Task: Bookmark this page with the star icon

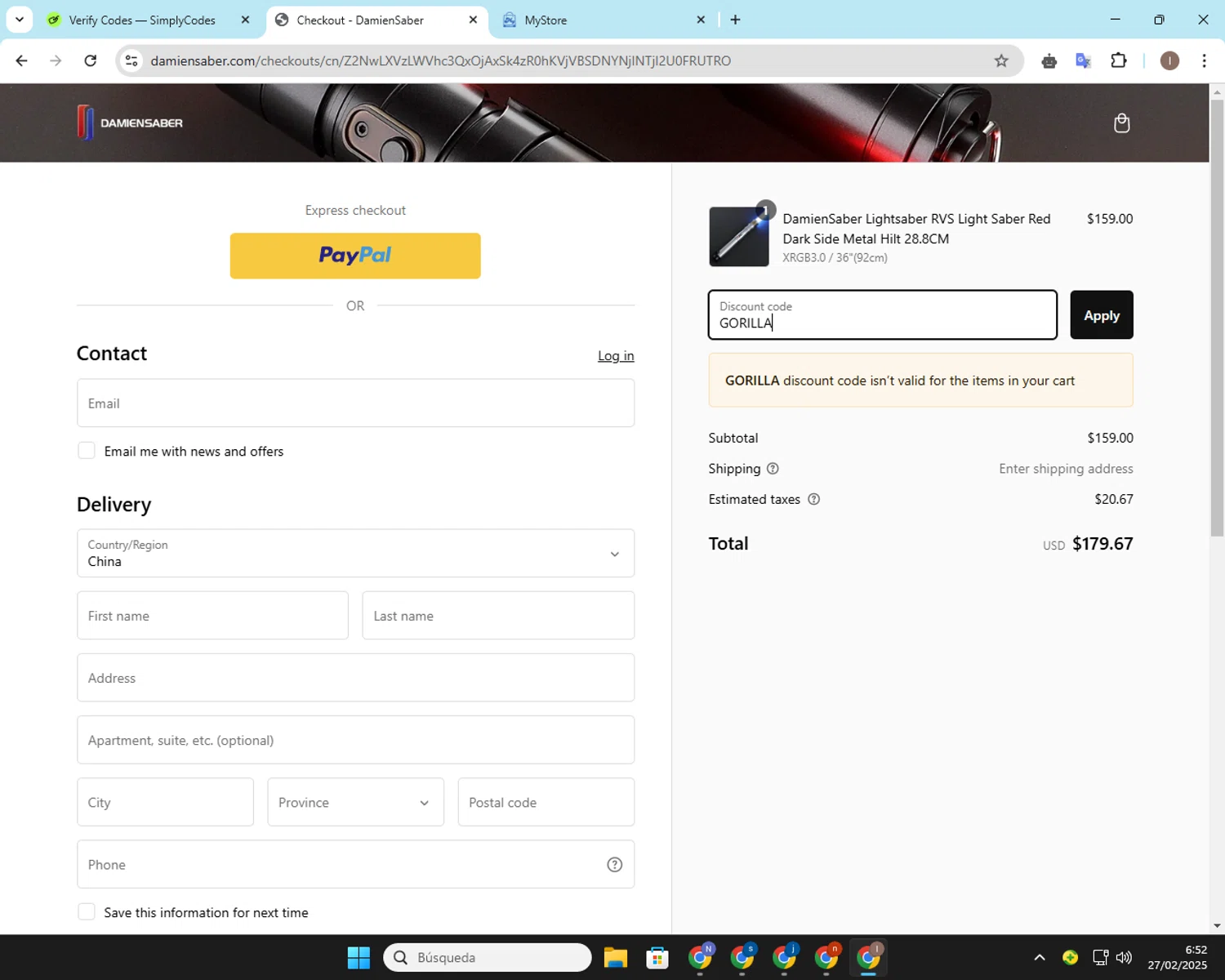Action: 1001,60
